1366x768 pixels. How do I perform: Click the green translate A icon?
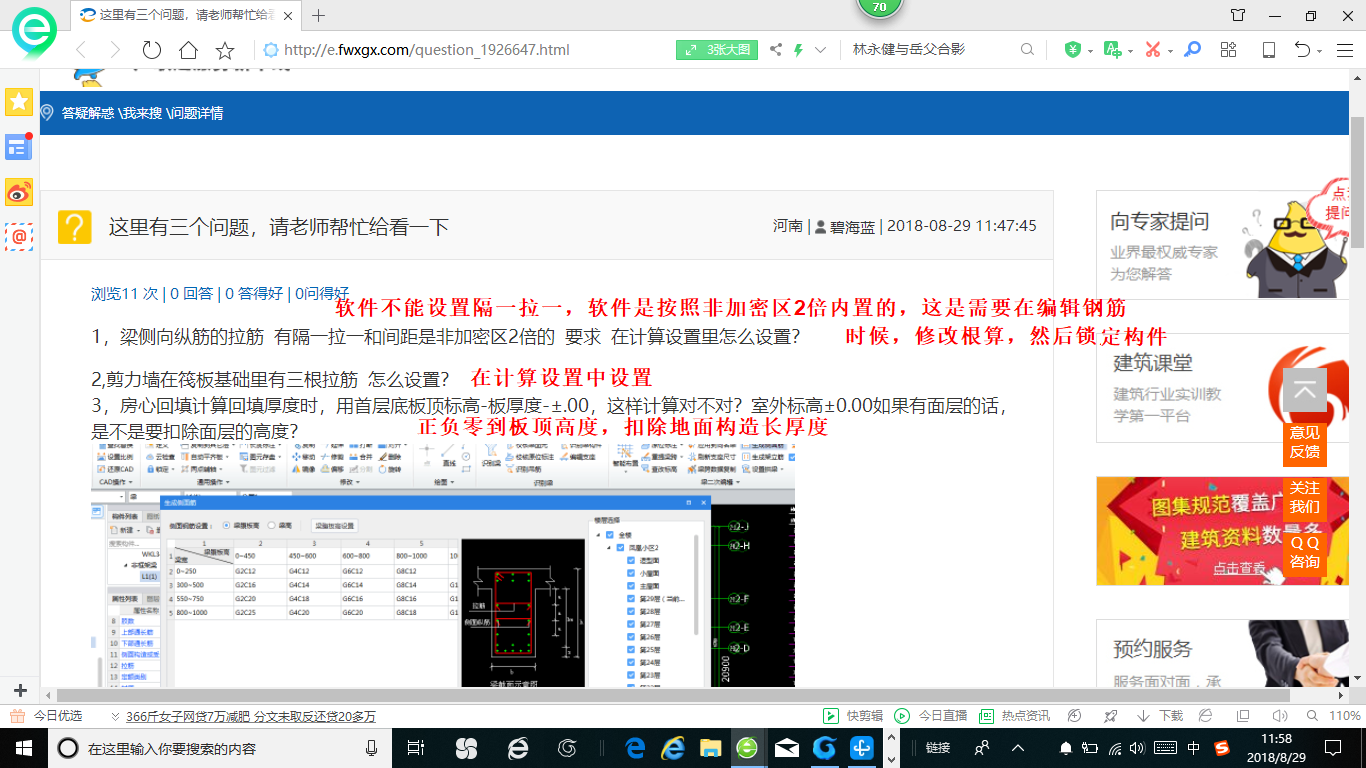pos(1112,50)
